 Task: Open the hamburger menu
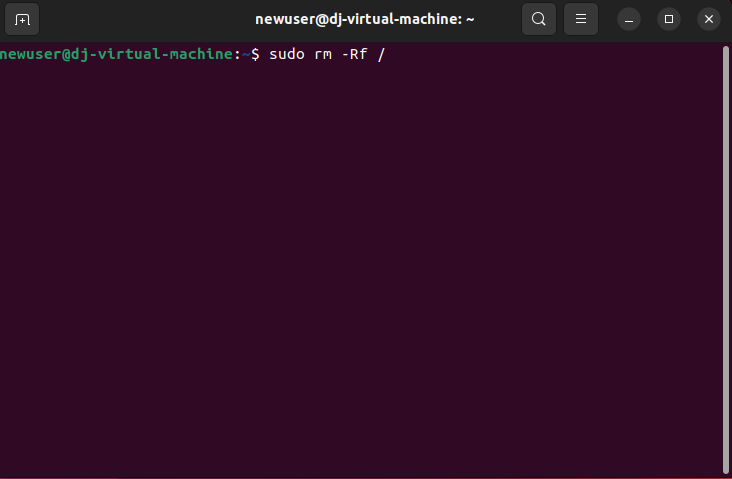(581, 19)
